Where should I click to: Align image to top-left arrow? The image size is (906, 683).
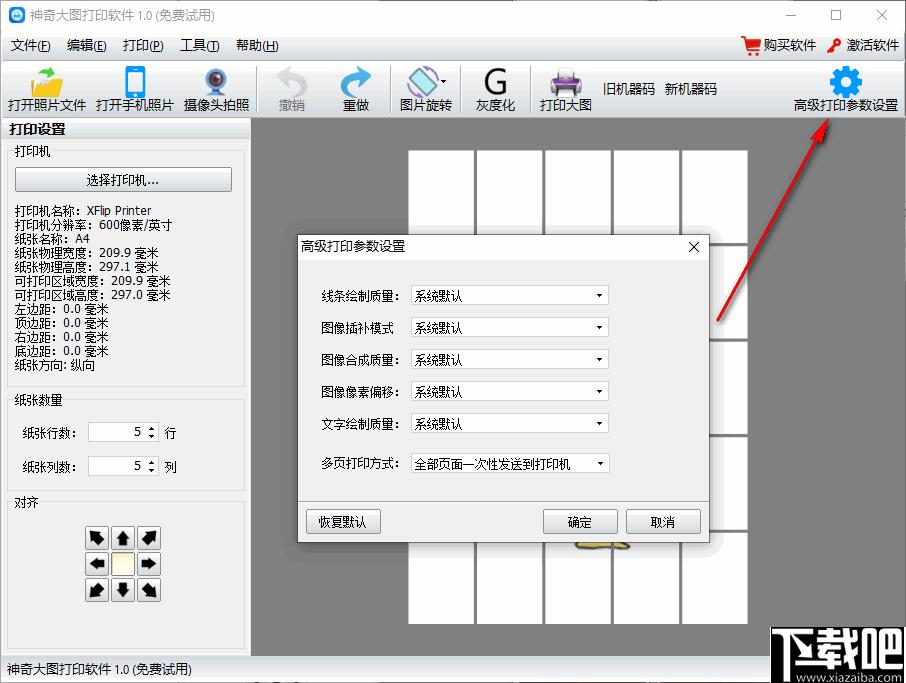point(96,538)
